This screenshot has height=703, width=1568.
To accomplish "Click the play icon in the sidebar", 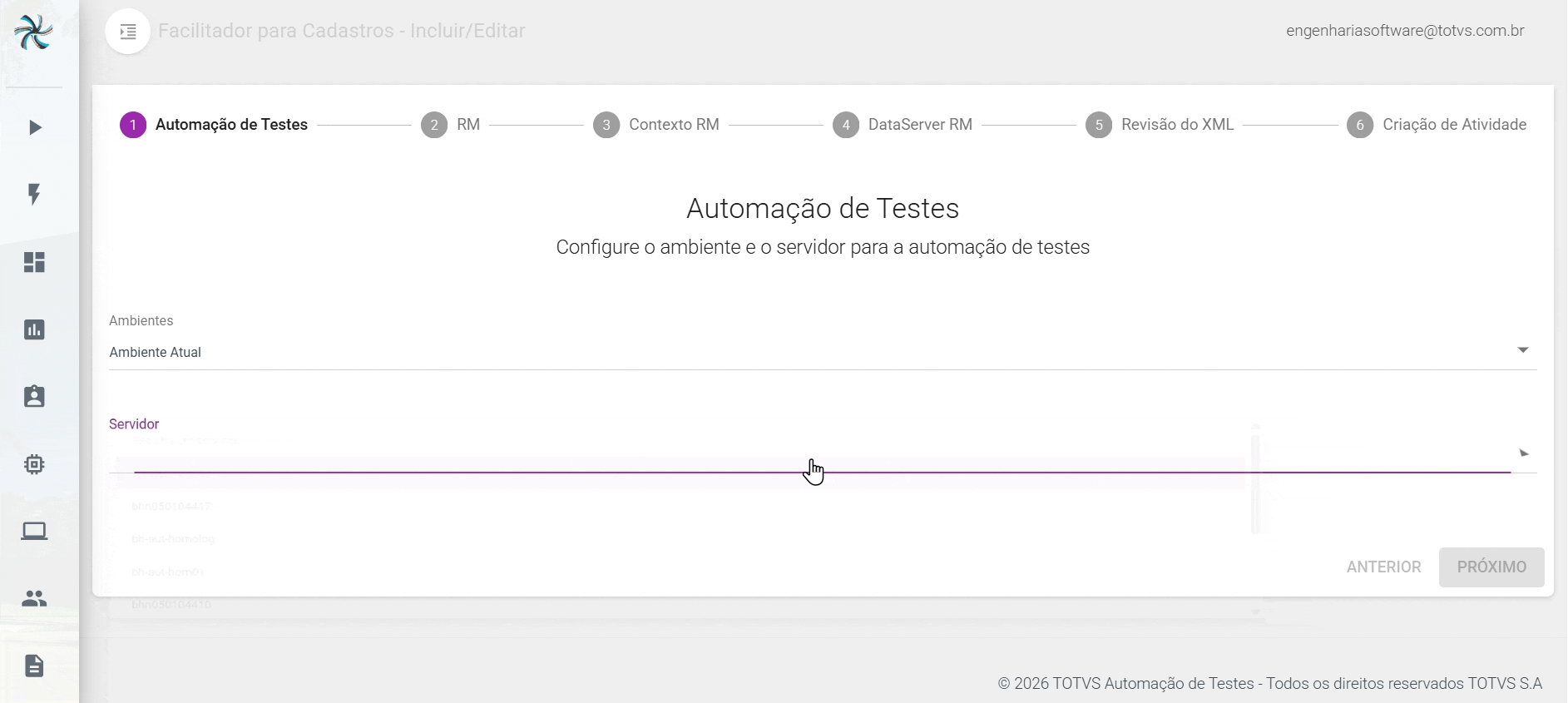I will coord(34,127).
